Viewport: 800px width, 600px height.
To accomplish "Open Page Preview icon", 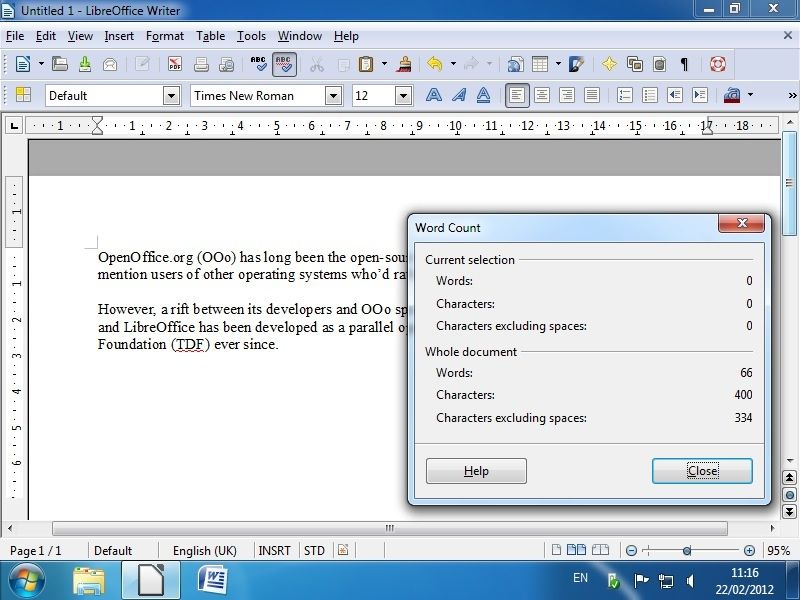I will pyautogui.click(x=226, y=64).
